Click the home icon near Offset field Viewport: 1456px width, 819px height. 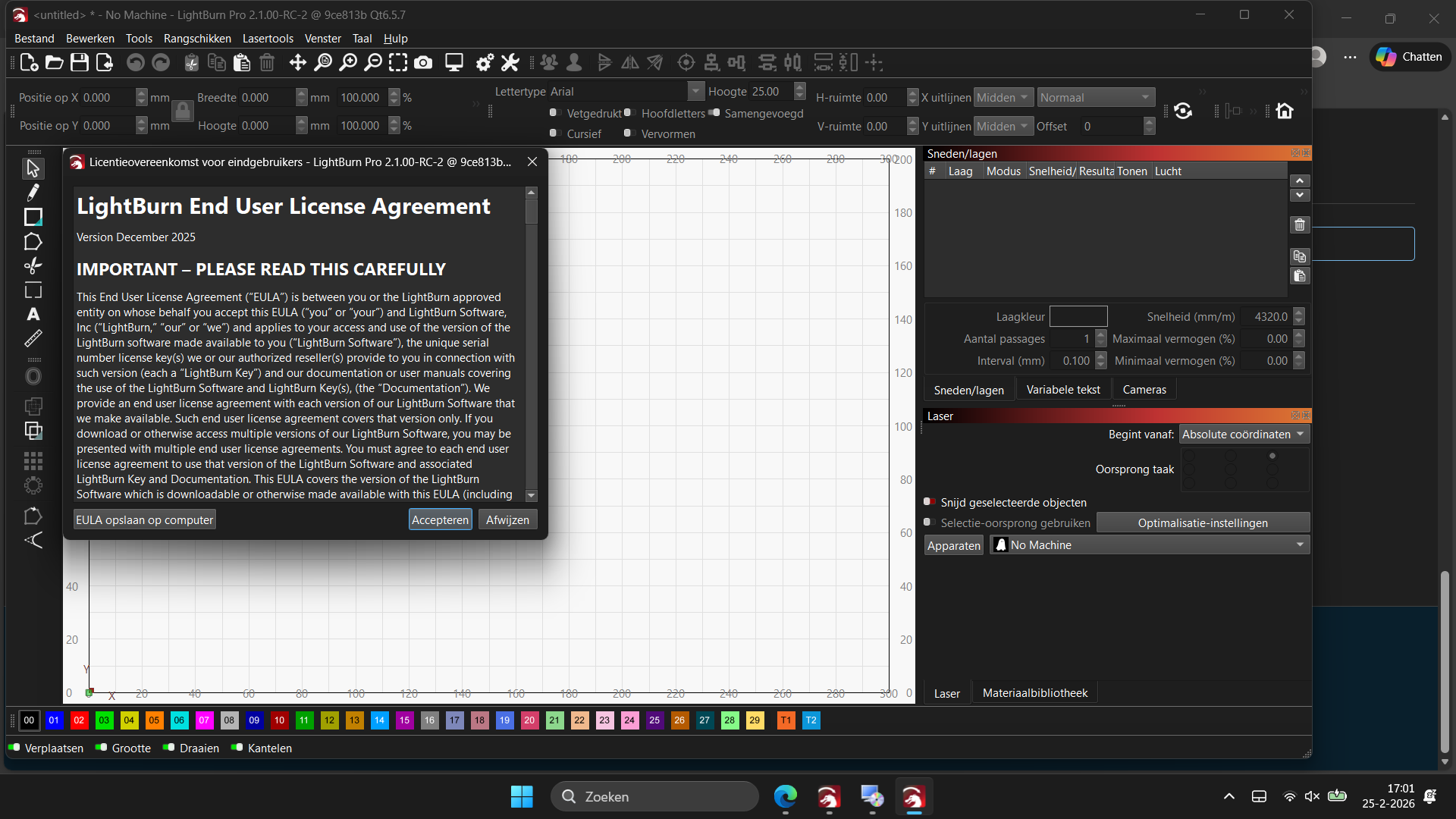click(1285, 111)
